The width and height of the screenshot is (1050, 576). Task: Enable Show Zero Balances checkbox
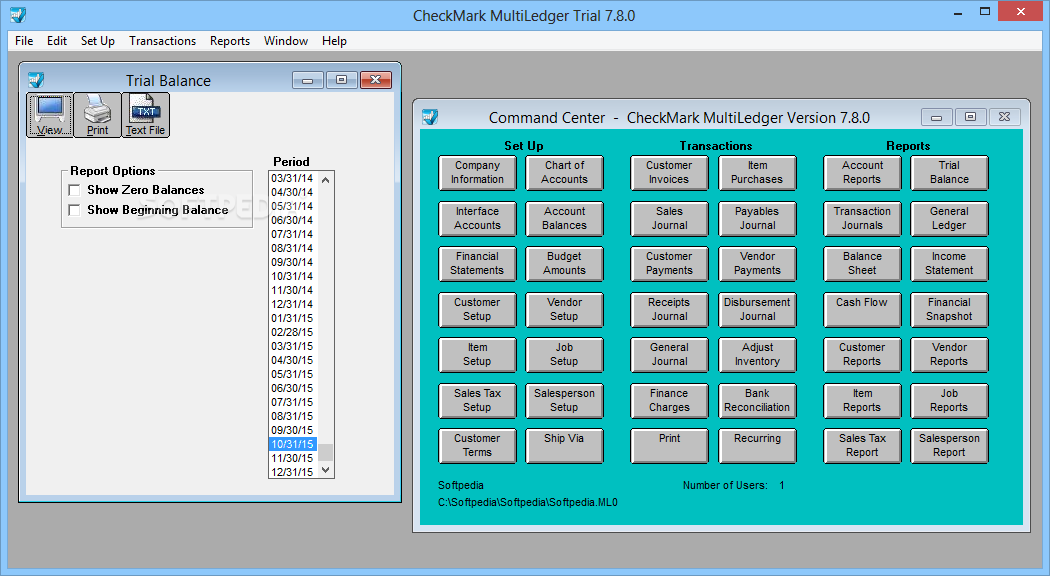74,190
